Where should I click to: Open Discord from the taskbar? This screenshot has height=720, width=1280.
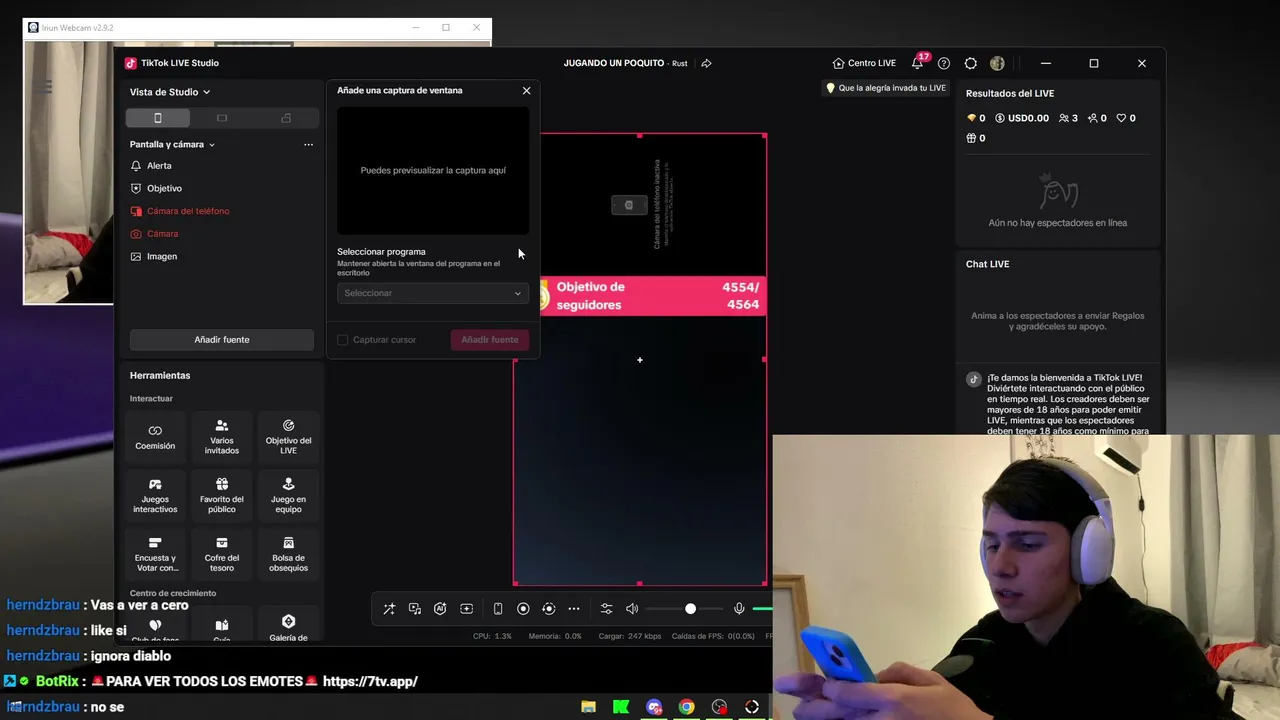point(654,707)
